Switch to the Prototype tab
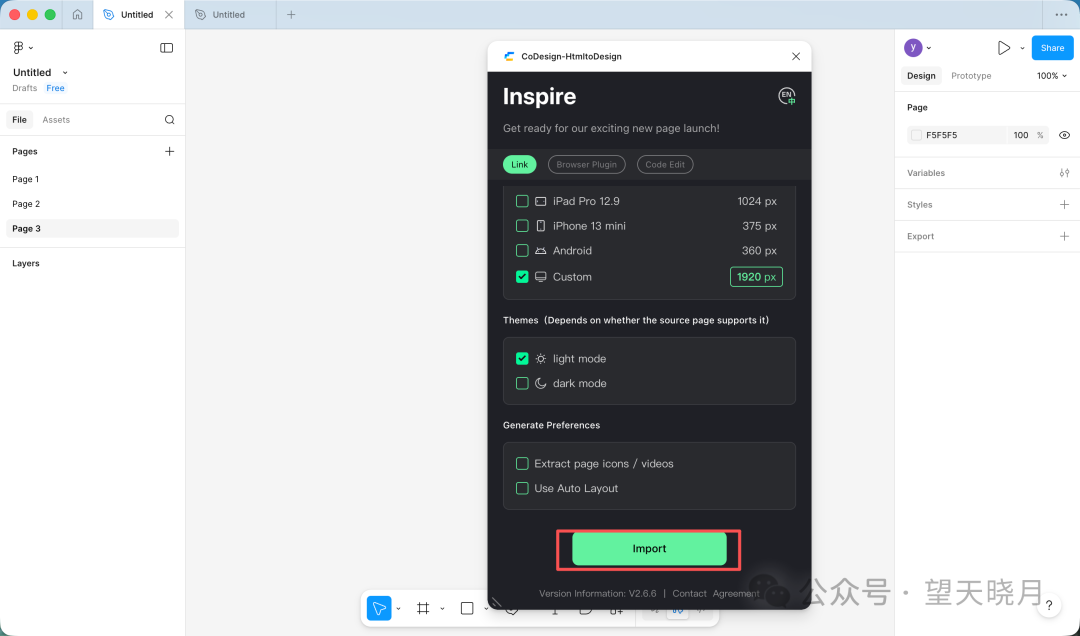This screenshot has width=1080, height=636. 971,76
